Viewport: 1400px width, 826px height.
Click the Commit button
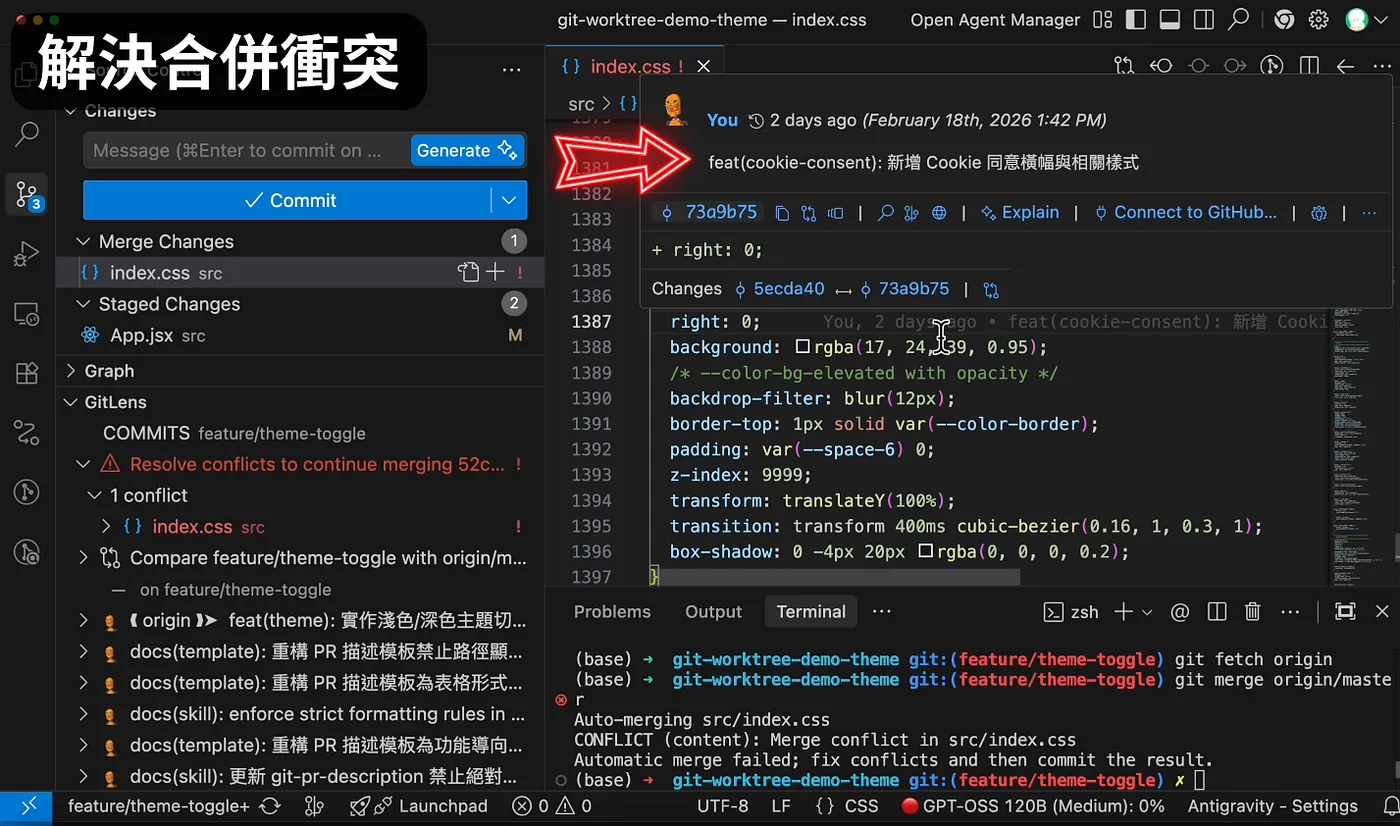[x=290, y=200]
